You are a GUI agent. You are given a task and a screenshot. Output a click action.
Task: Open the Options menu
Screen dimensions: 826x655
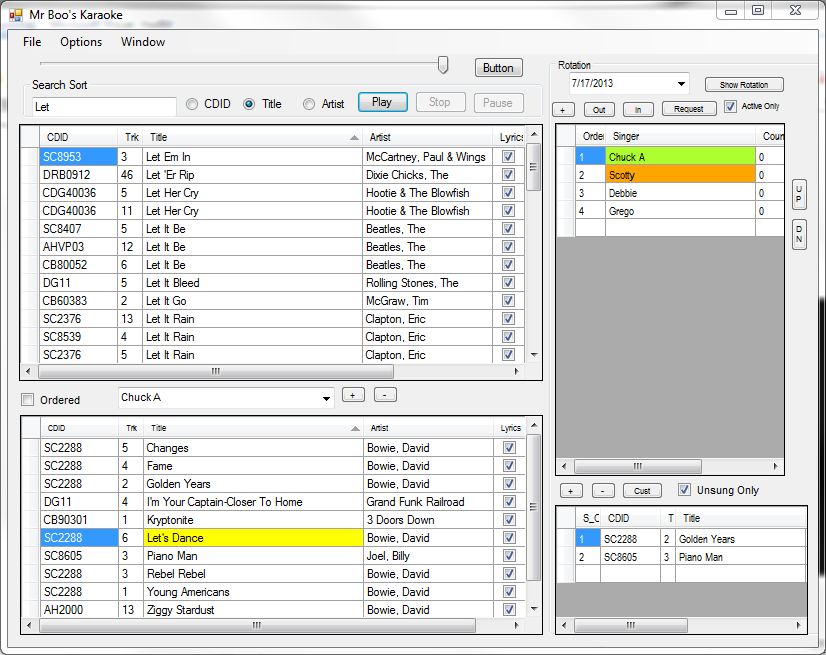pos(81,42)
